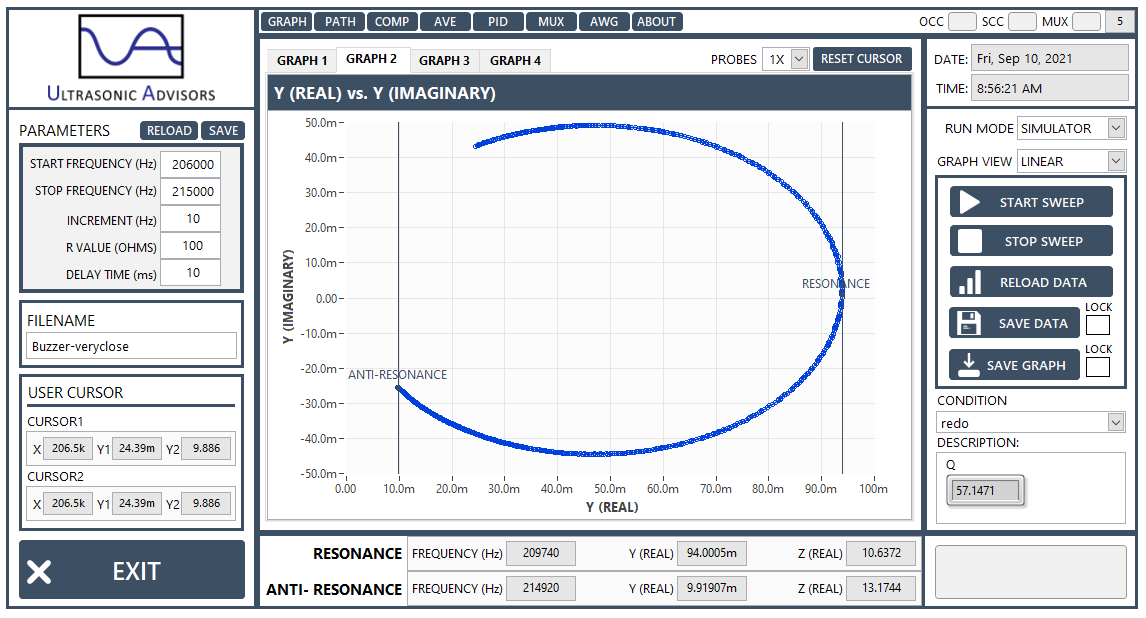
Task: Click the resonance Z (REAL) value 10.6372
Action: [x=881, y=553]
